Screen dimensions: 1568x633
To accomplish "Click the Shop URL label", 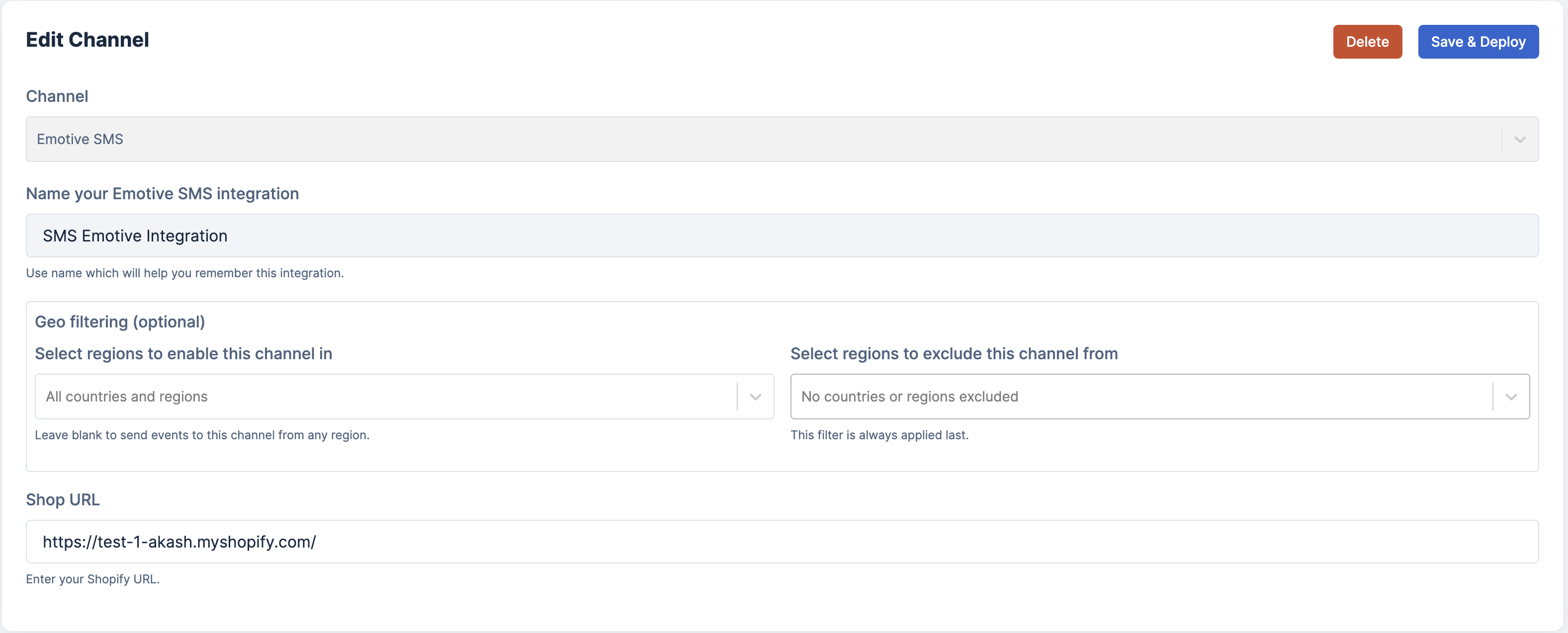I will pos(63,500).
